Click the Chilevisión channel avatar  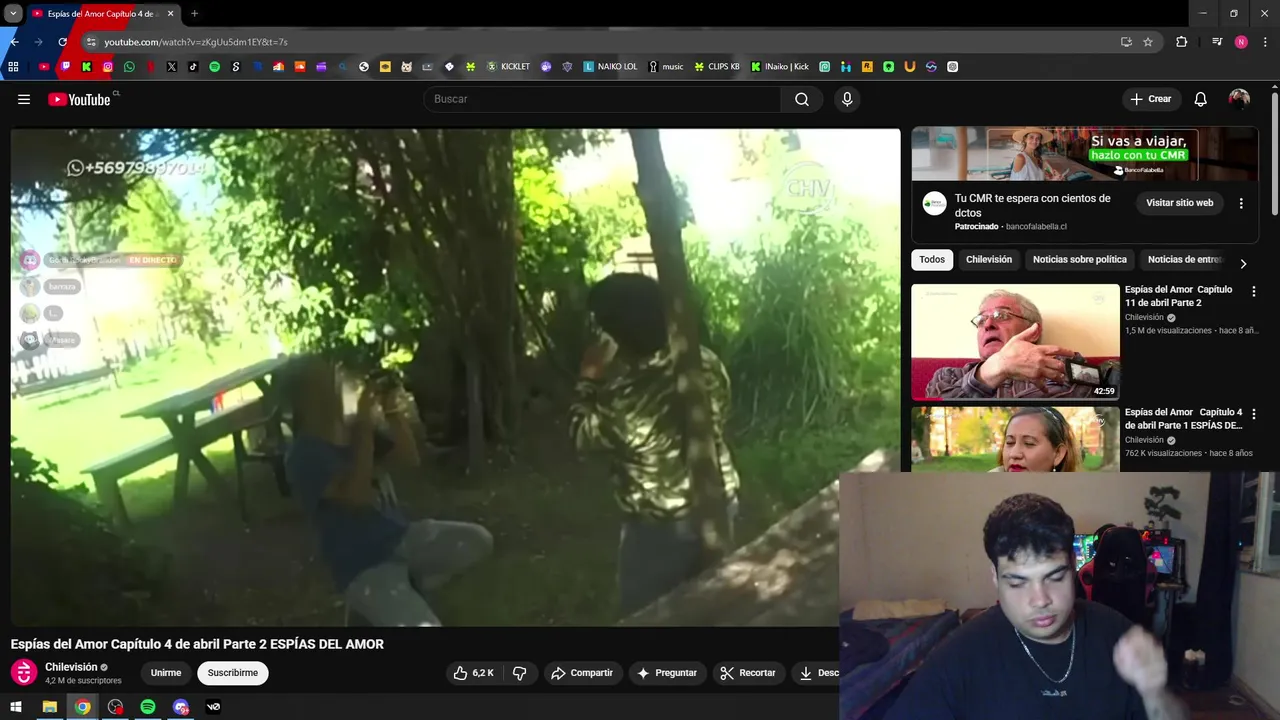[24, 673]
